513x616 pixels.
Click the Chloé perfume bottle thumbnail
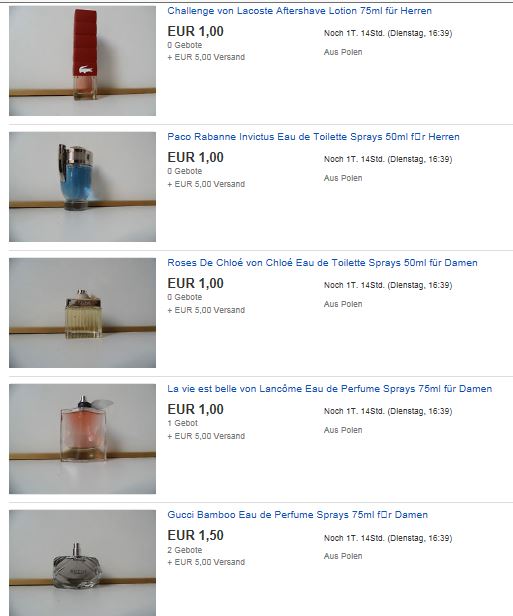point(82,313)
